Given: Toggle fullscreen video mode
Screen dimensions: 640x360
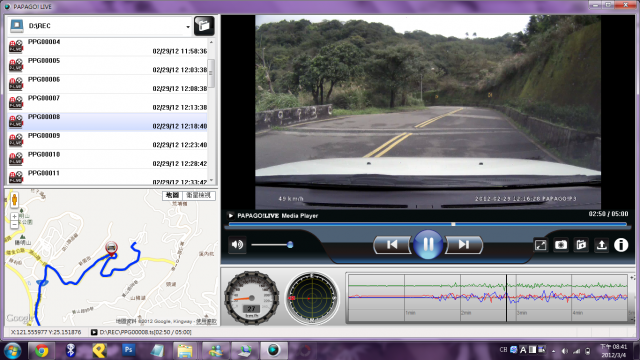Looking at the screenshot, I should click(x=540, y=245).
